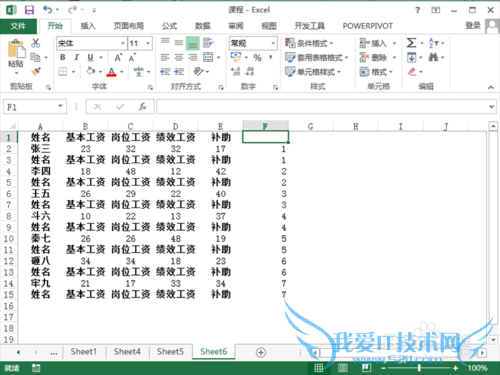Screen dimensions: 500x375
Task: Apply percent style
Action: tap(257, 58)
